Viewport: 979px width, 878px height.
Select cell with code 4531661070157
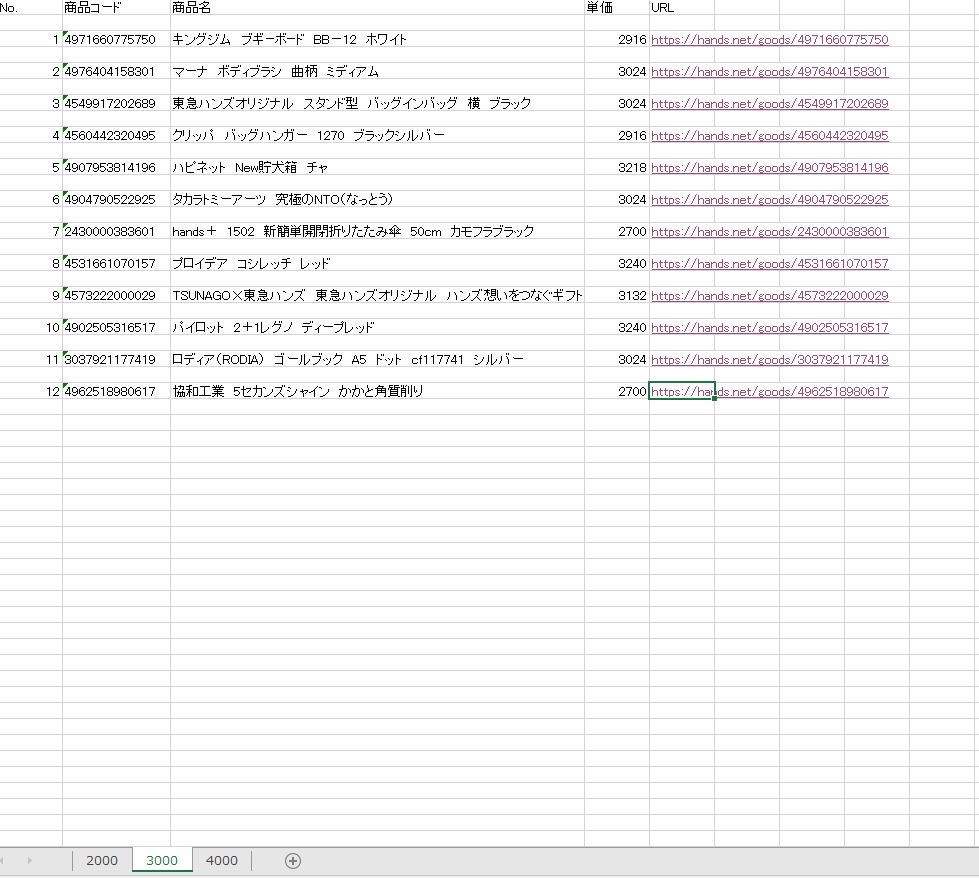pyautogui.click(x=116, y=263)
